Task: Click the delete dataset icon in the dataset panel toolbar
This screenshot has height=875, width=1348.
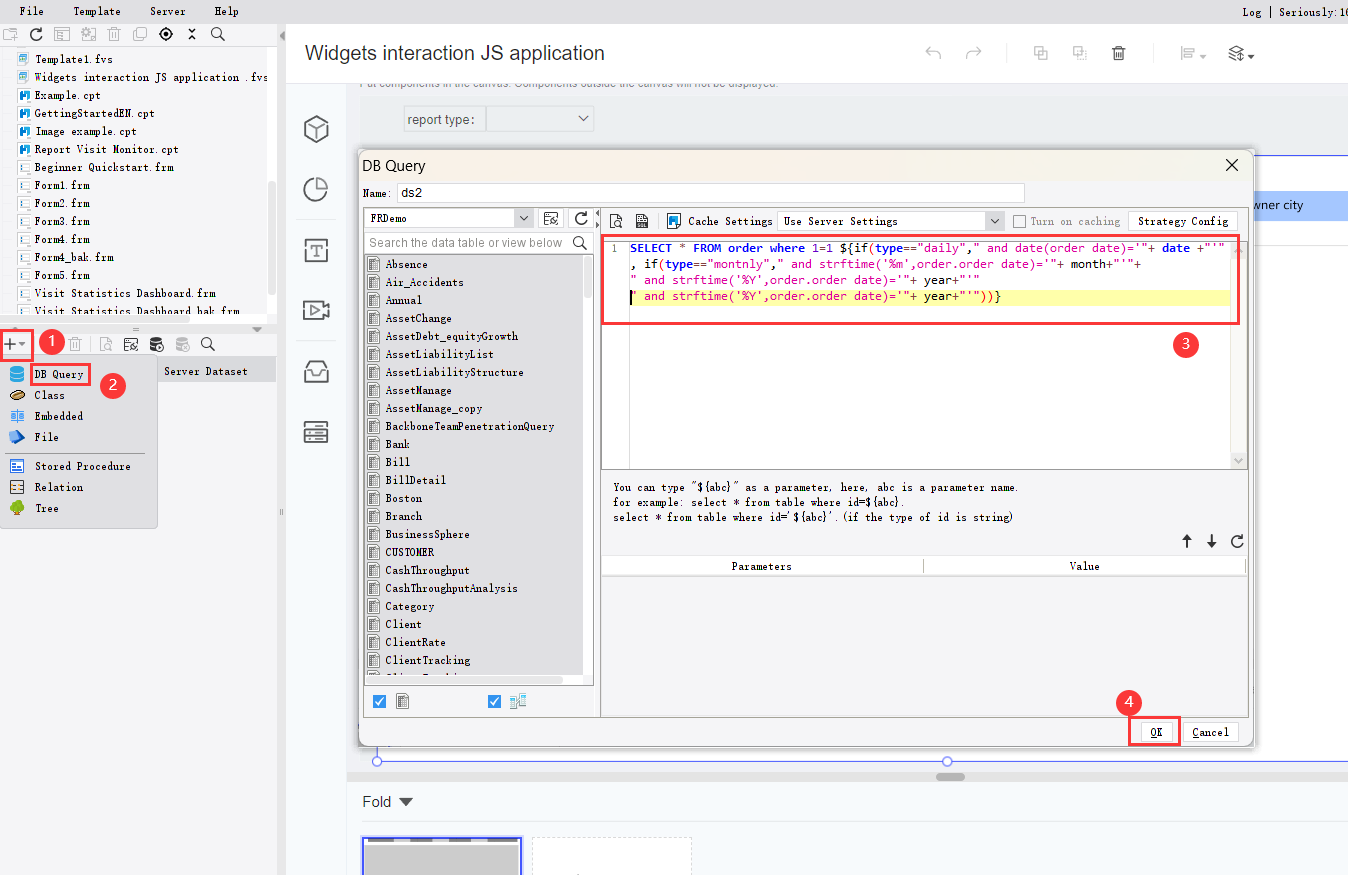Action: (x=75, y=344)
